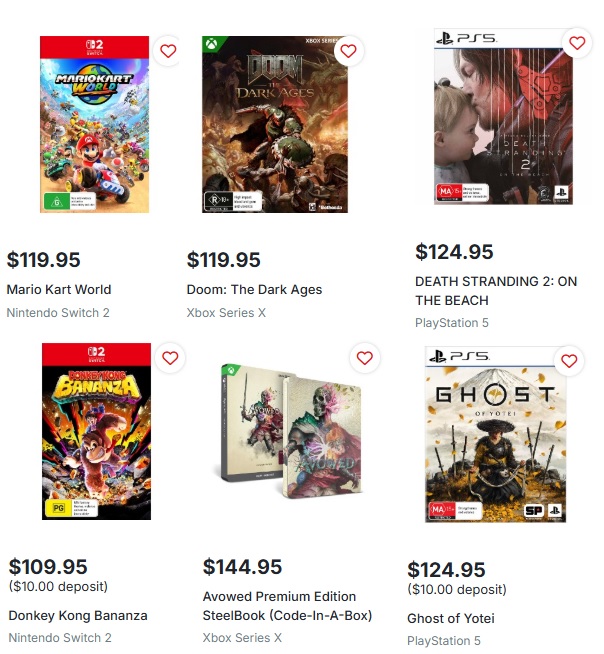Tap heart icon on Death Stranding 2
This screenshot has width=604, height=654.
[x=577, y=43]
